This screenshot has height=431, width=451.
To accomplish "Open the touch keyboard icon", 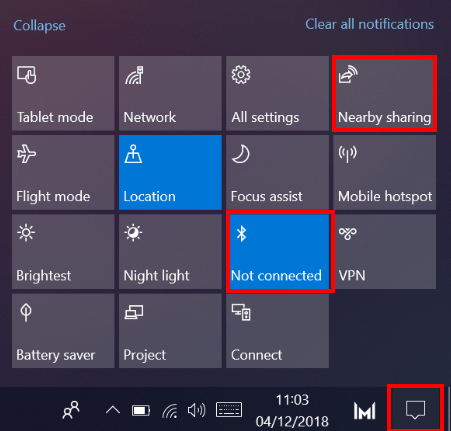I will pyautogui.click(x=229, y=410).
